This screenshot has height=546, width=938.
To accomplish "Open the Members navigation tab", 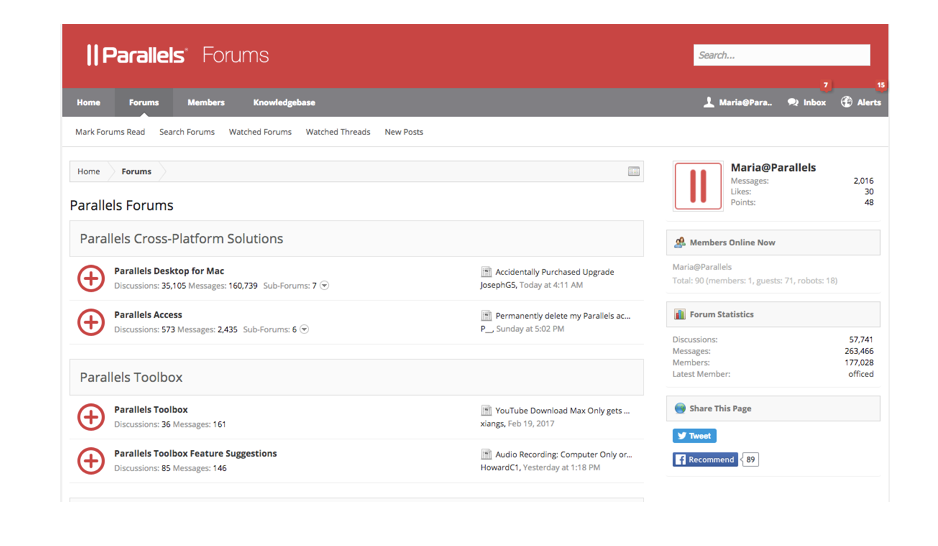I will tap(206, 102).
